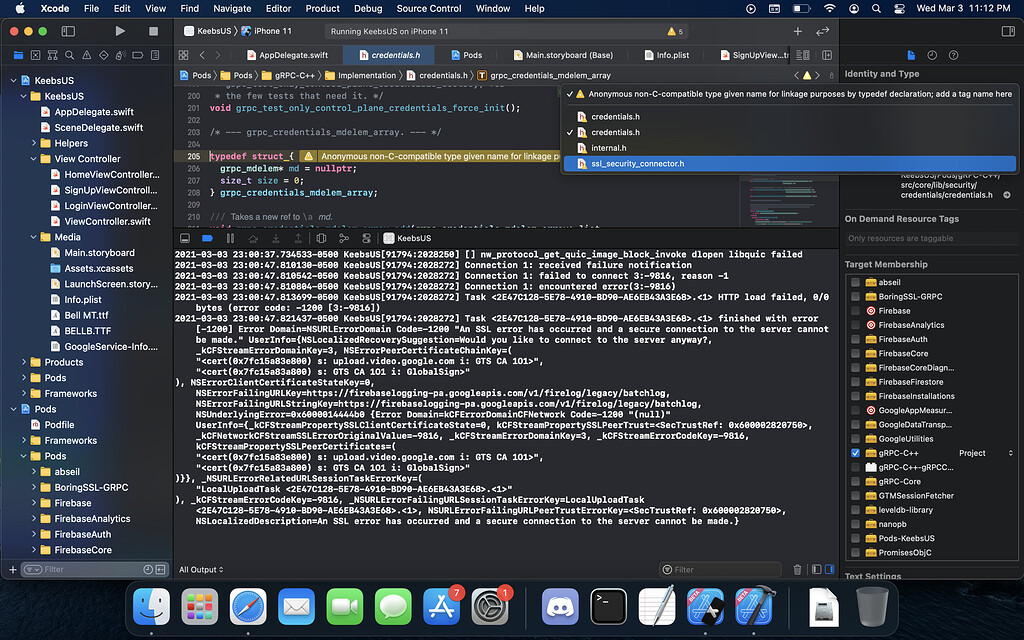Image resolution: width=1024 pixels, height=640 pixels.
Task: Open the Source Control menu
Action: 428,8
